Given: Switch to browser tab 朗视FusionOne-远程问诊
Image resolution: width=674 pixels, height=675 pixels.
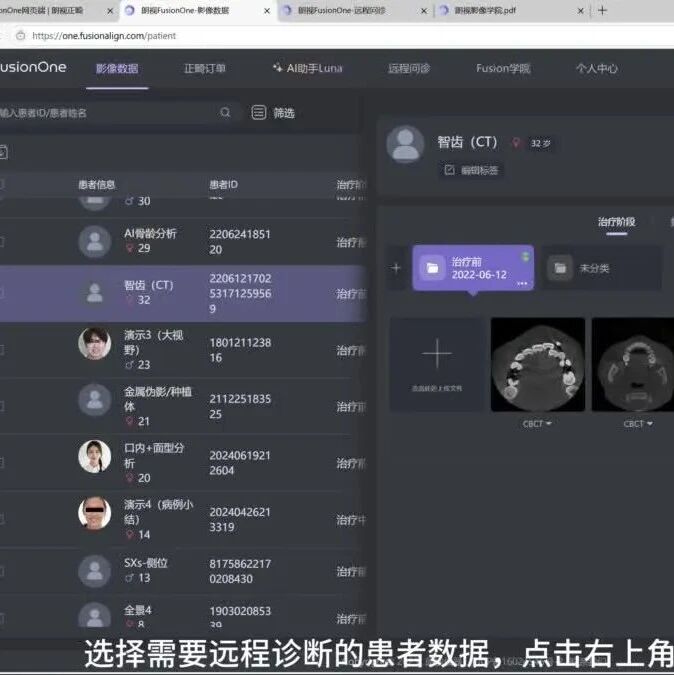Looking at the screenshot, I should coord(342,10).
